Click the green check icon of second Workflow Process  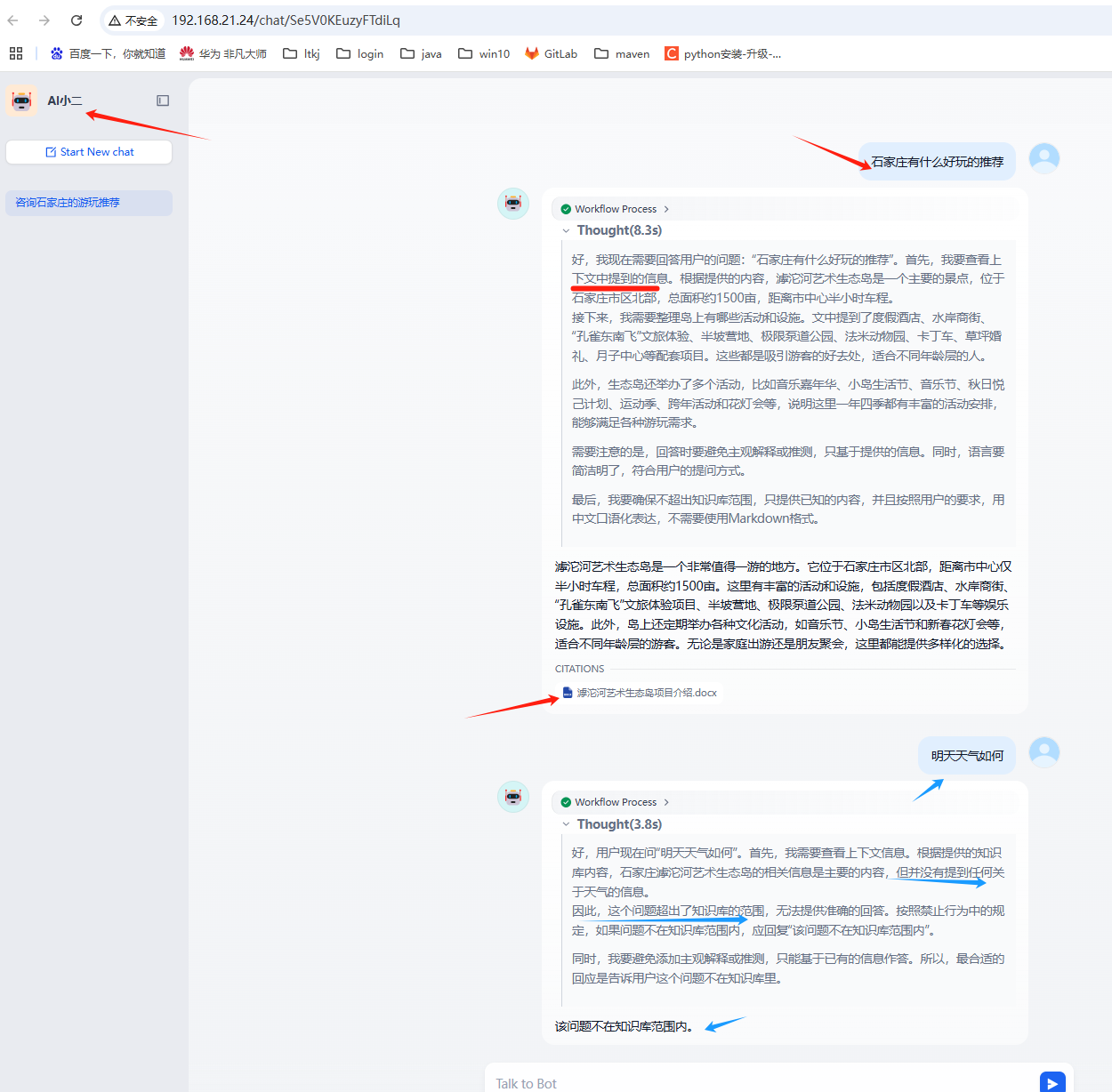(x=566, y=802)
